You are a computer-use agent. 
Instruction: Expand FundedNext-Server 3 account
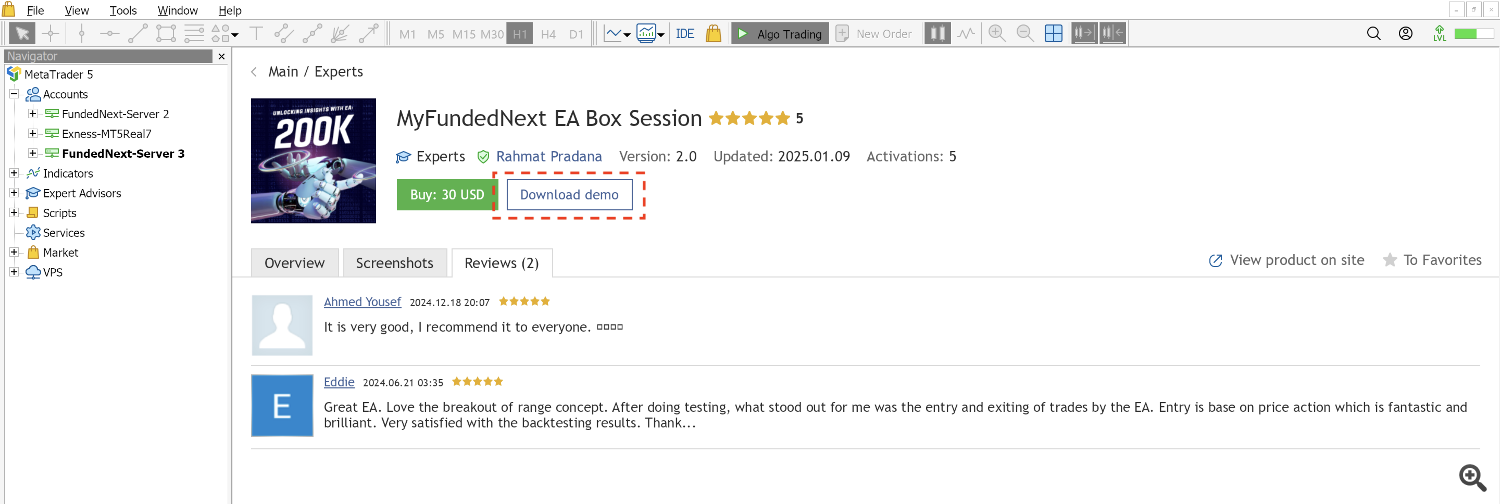point(33,154)
